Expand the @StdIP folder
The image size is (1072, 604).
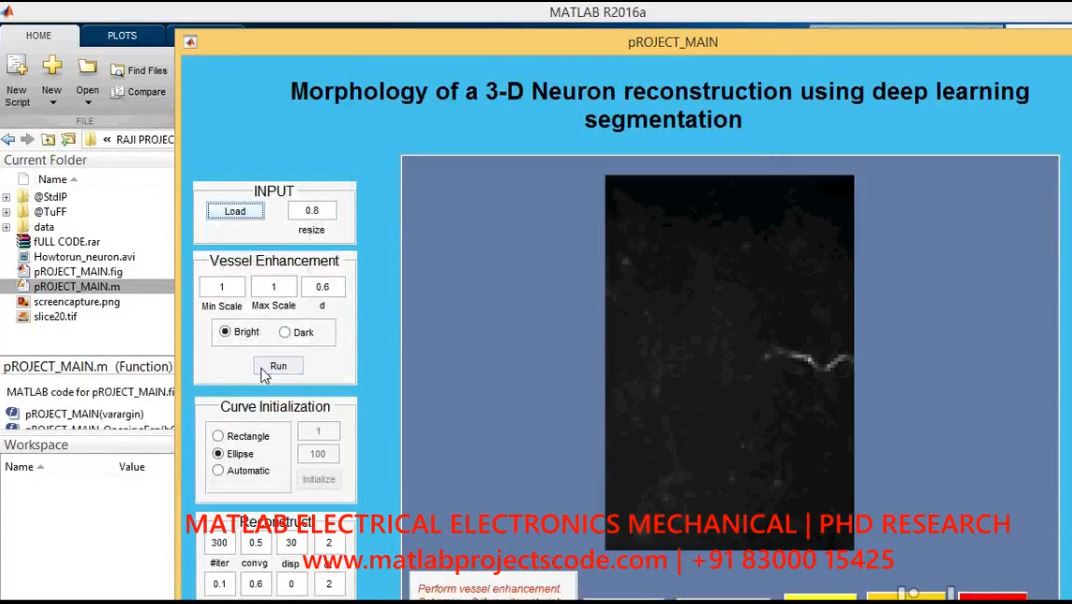(x=6, y=197)
